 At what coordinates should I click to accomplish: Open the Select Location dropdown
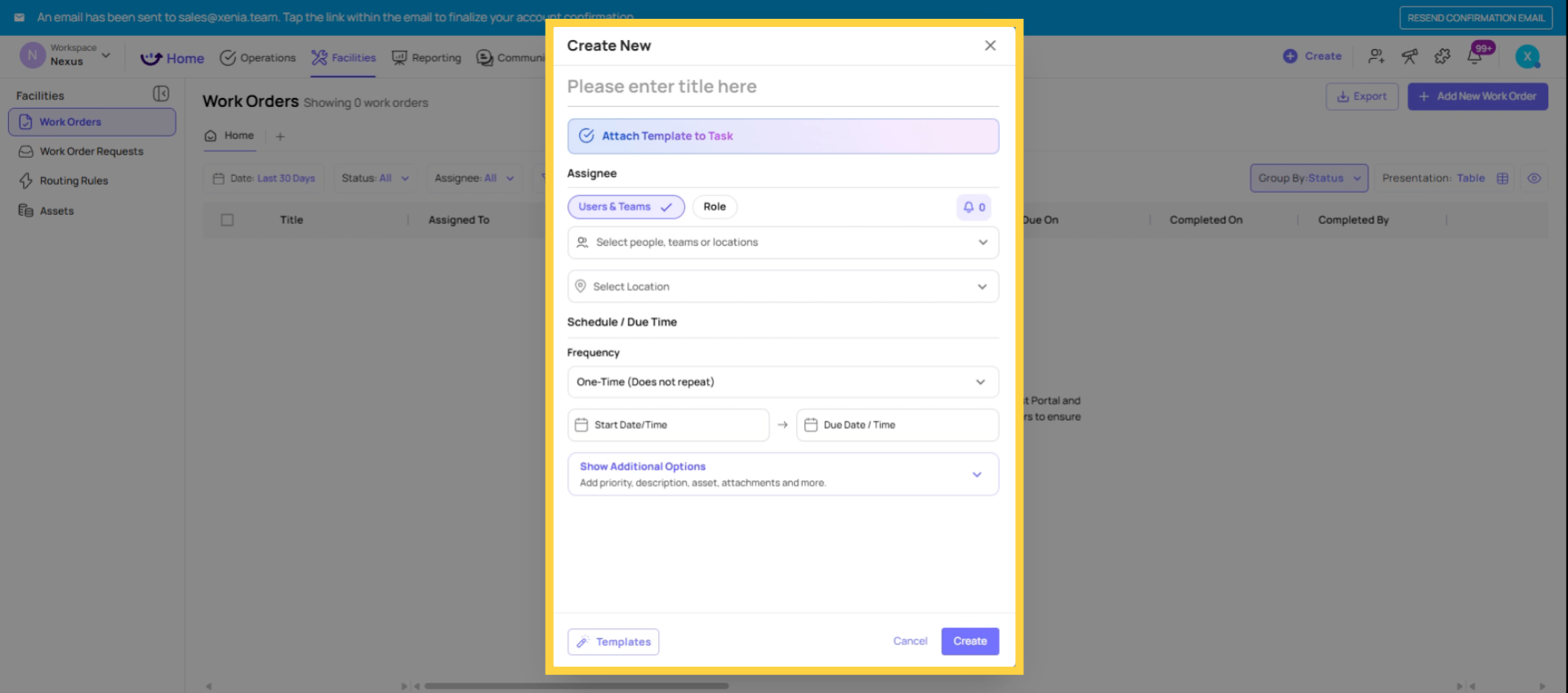(782, 287)
